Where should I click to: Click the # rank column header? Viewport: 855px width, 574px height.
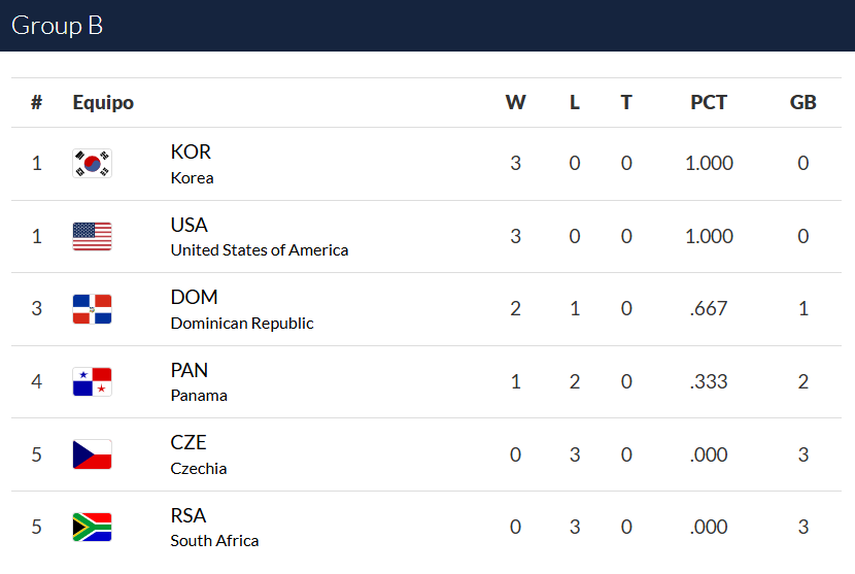37,102
